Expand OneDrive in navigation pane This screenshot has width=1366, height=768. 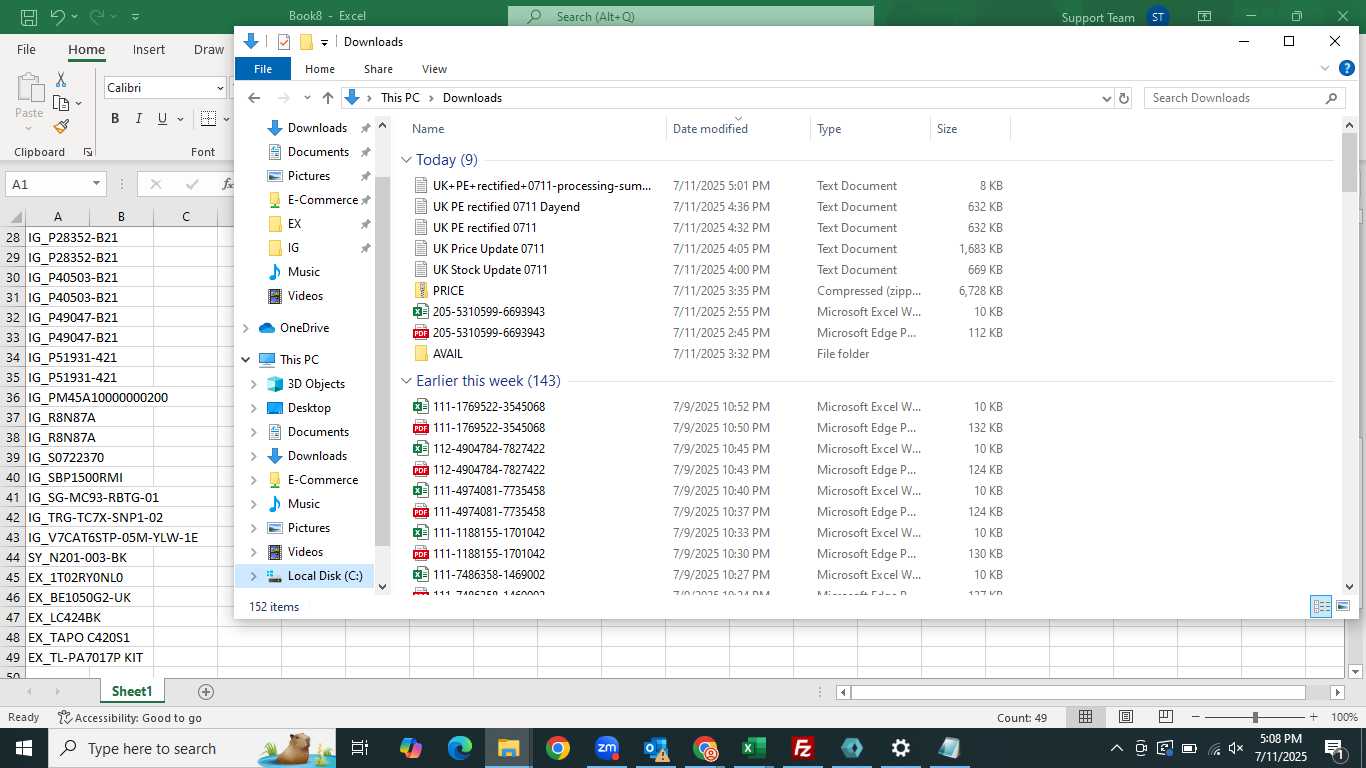click(x=246, y=328)
